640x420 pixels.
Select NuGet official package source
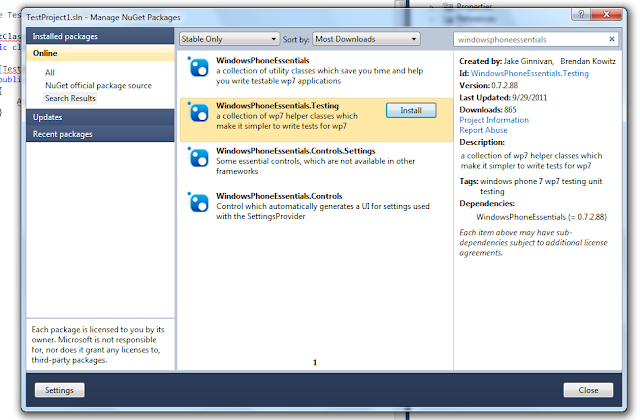click(98, 86)
